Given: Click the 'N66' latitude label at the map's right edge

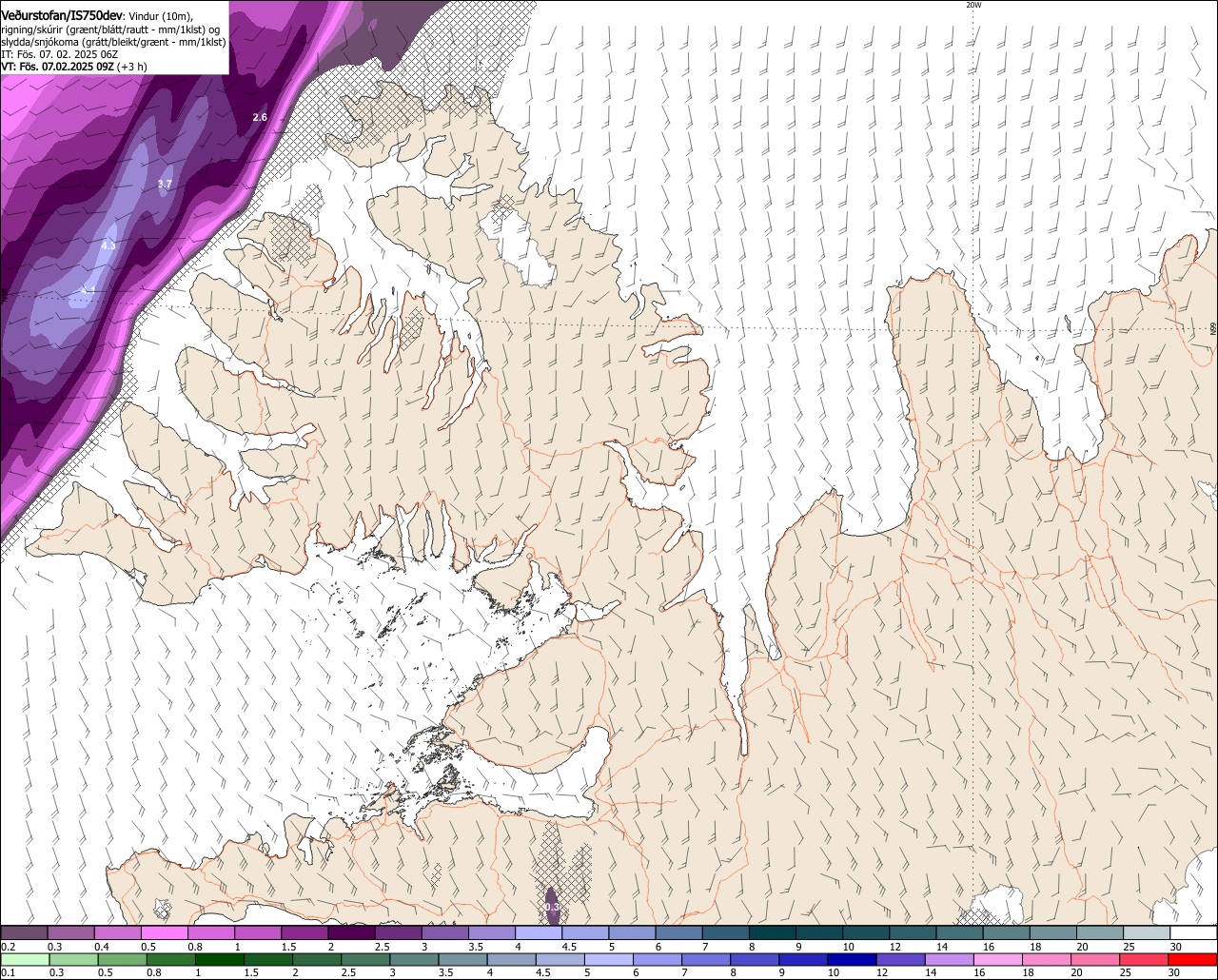Looking at the screenshot, I should tap(1213, 329).
